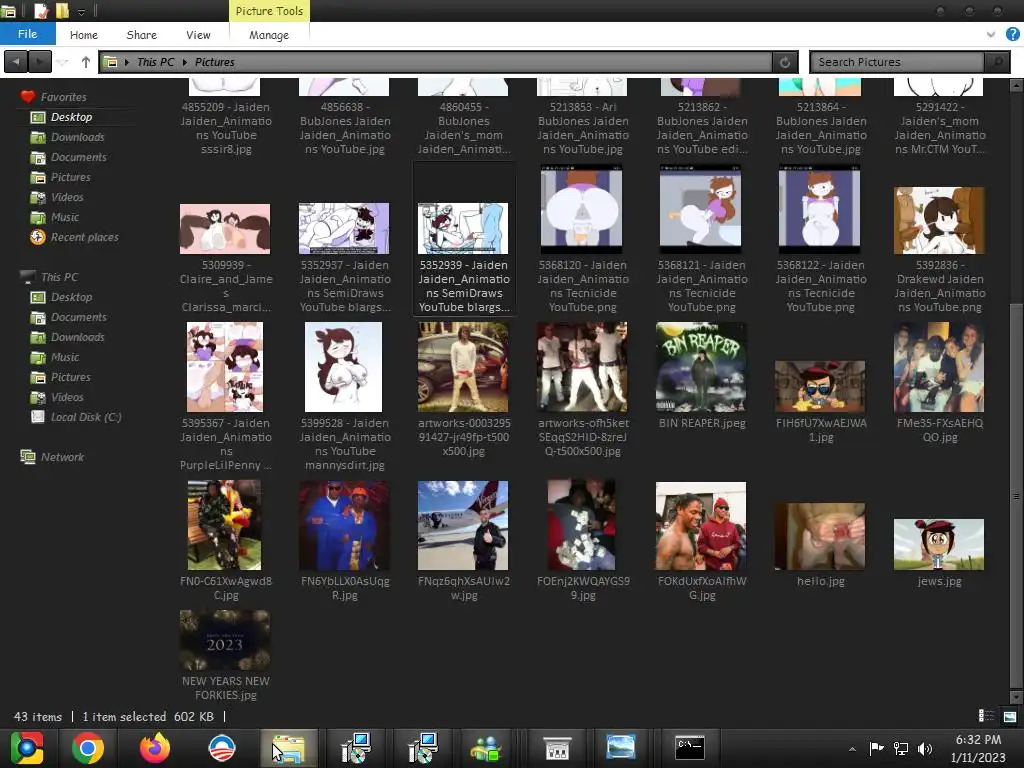The width and height of the screenshot is (1024, 768).
Task: Click Pictures in address breadcrumb
Action: click(214, 62)
